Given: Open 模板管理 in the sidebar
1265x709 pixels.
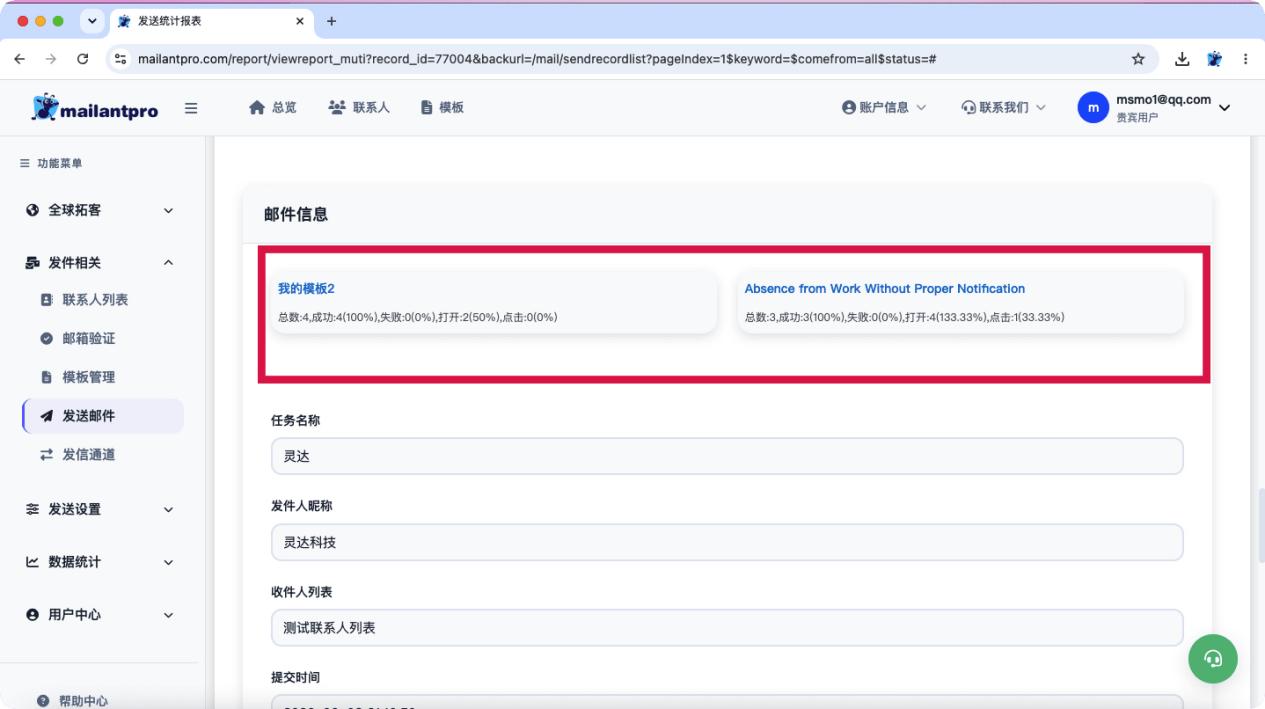Looking at the screenshot, I should 89,377.
